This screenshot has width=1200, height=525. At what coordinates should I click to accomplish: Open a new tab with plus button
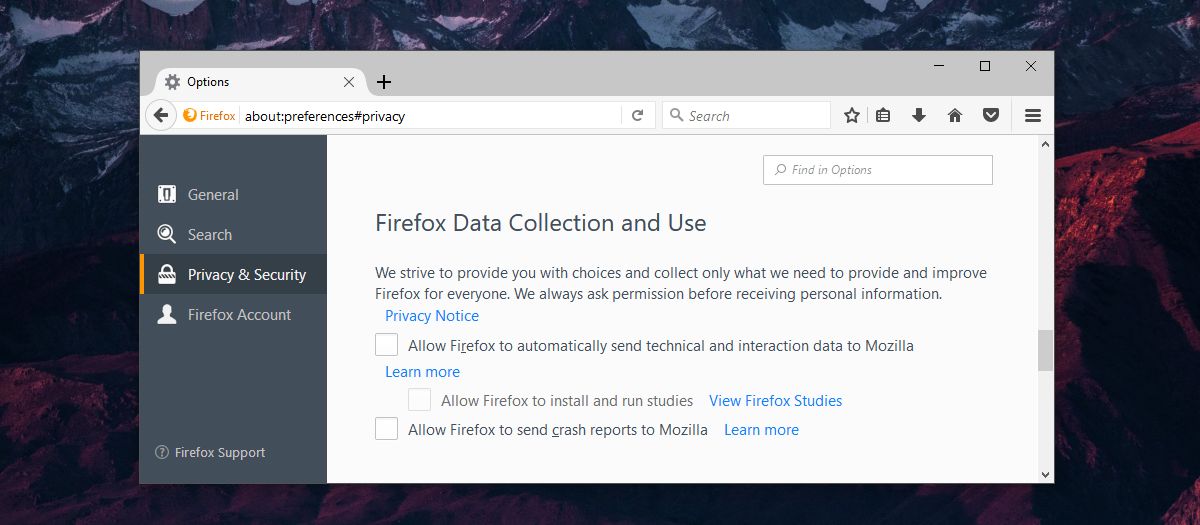[384, 82]
